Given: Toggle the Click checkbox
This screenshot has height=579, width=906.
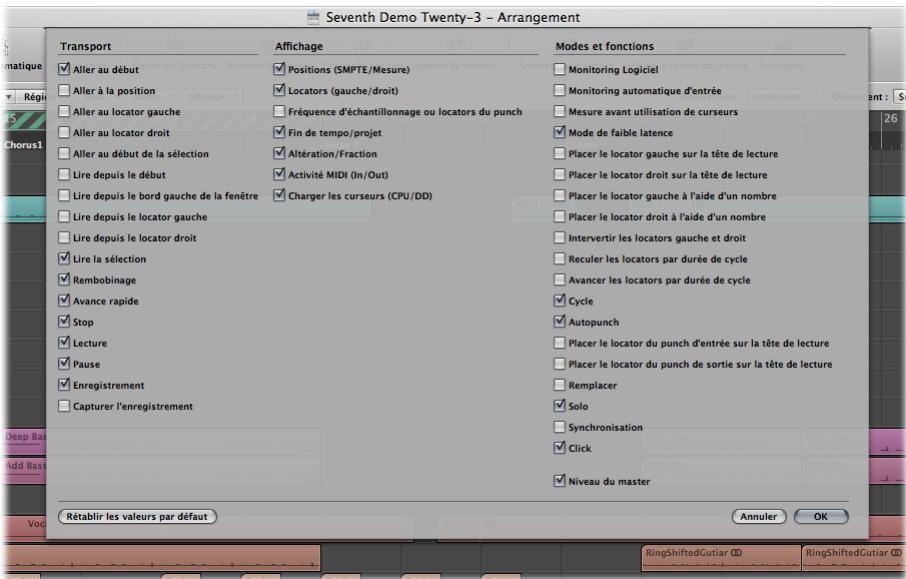Looking at the screenshot, I should pos(559,448).
